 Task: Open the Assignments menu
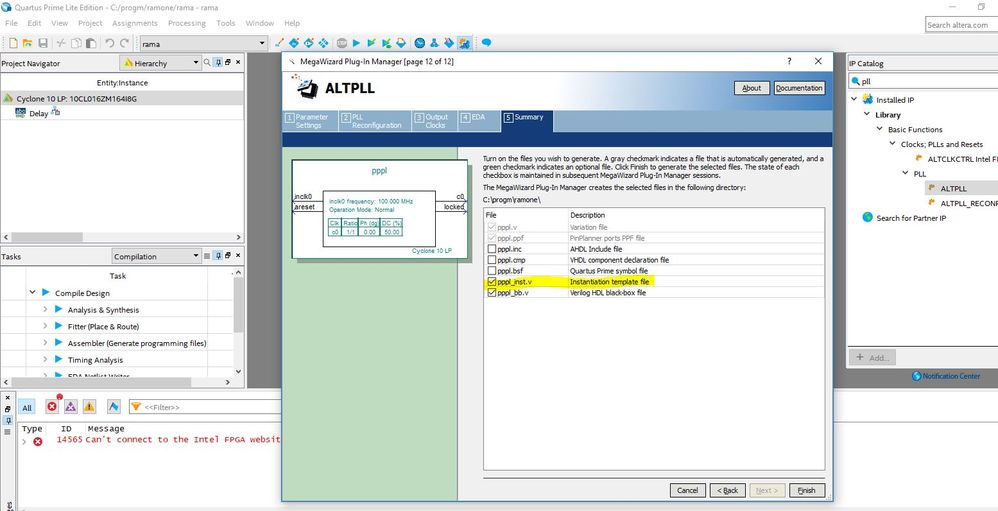tap(134, 23)
